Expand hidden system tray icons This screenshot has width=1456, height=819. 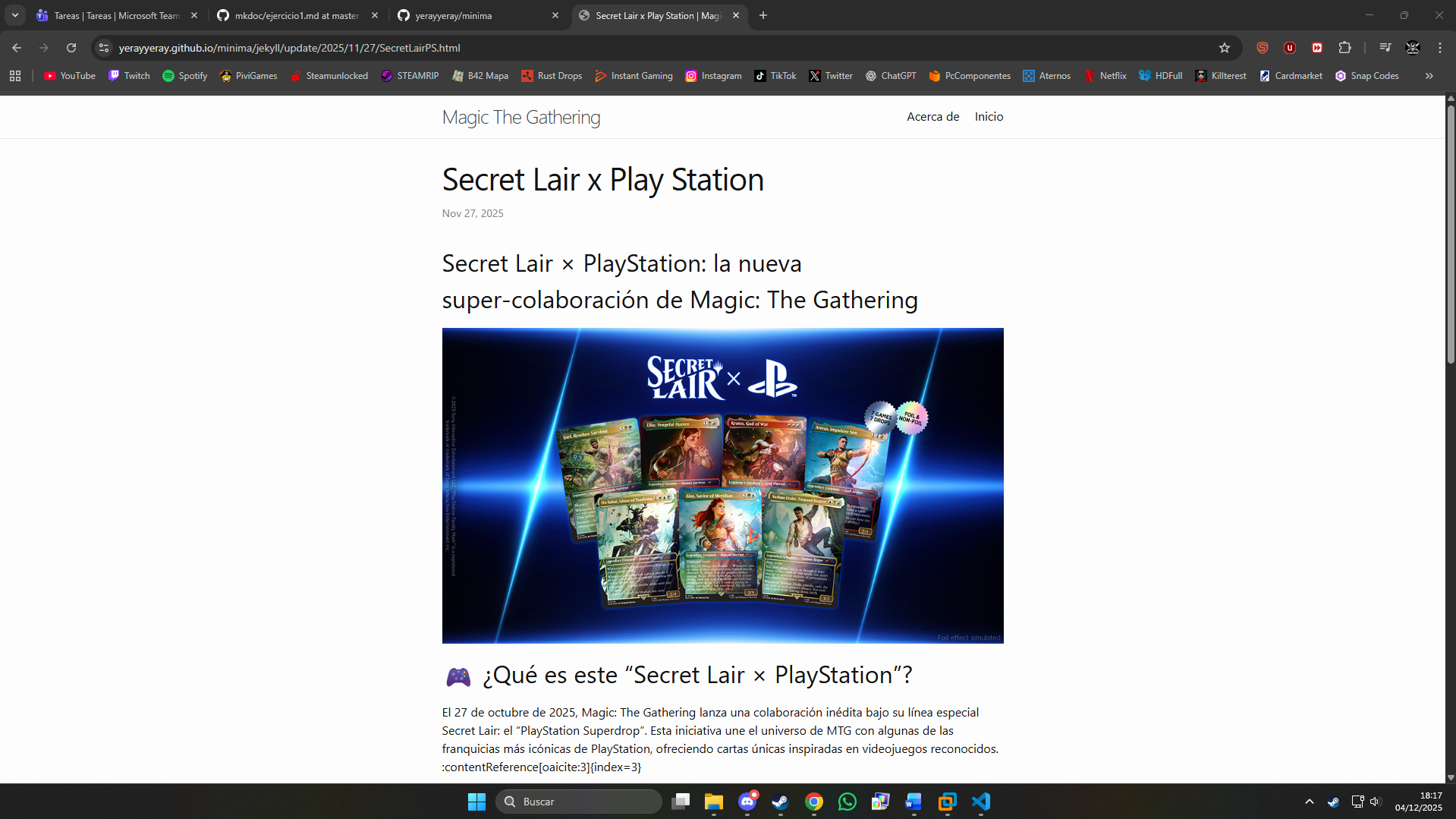click(x=1309, y=802)
